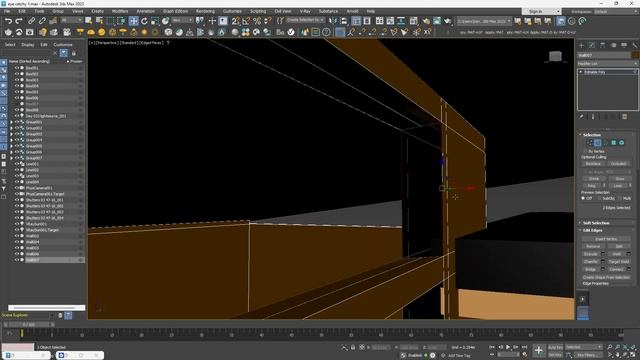The height and width of the screenshot is (360, 640).
Task: Select the Off preview selection radio button
Action: click(x=583, y=198)
